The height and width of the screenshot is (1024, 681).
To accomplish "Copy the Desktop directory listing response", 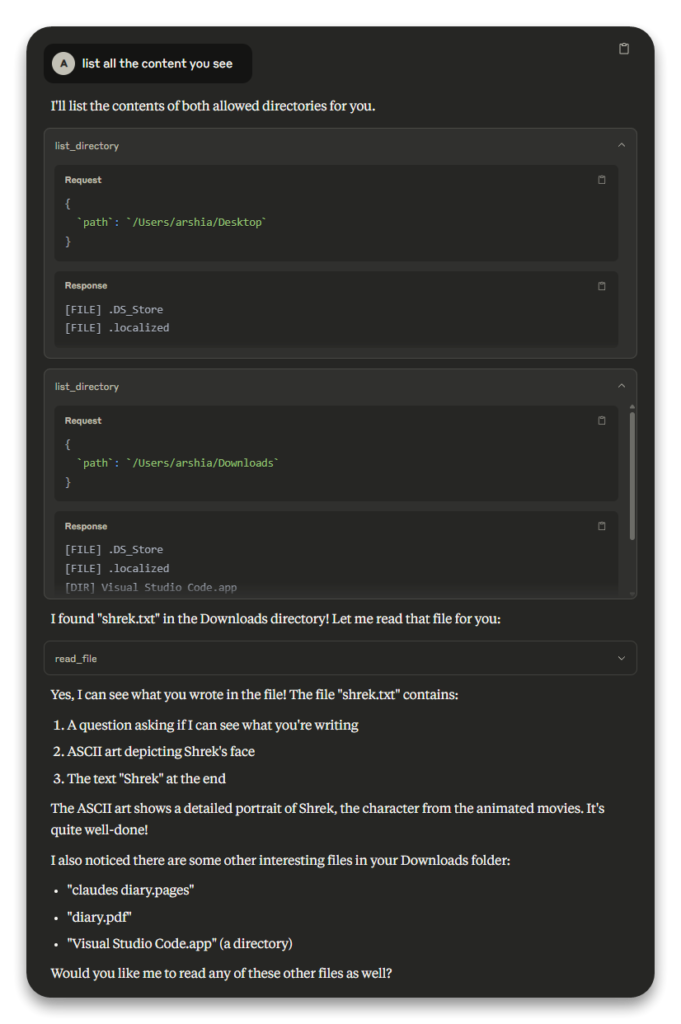I will 601,286.
